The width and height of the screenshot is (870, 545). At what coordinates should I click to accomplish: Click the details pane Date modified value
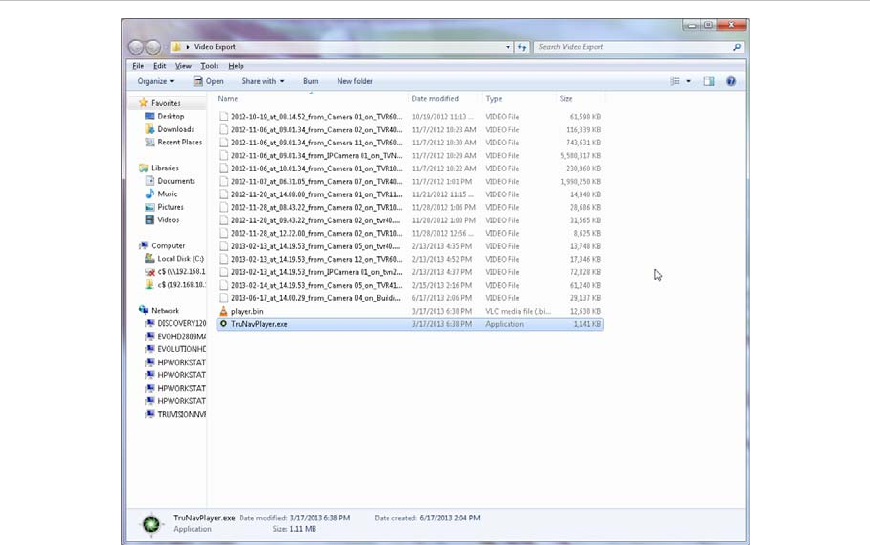[x=320, y=518]
